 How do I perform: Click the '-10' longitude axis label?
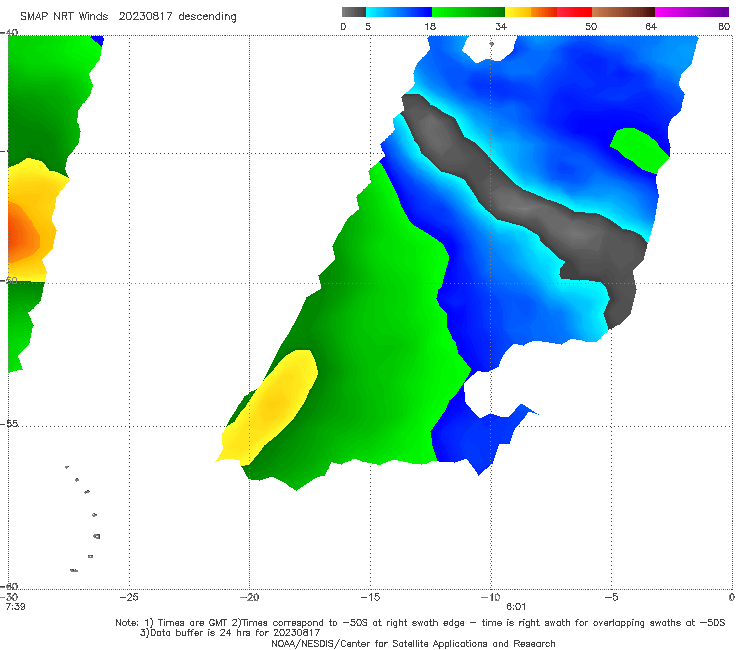tap(490, 597)
